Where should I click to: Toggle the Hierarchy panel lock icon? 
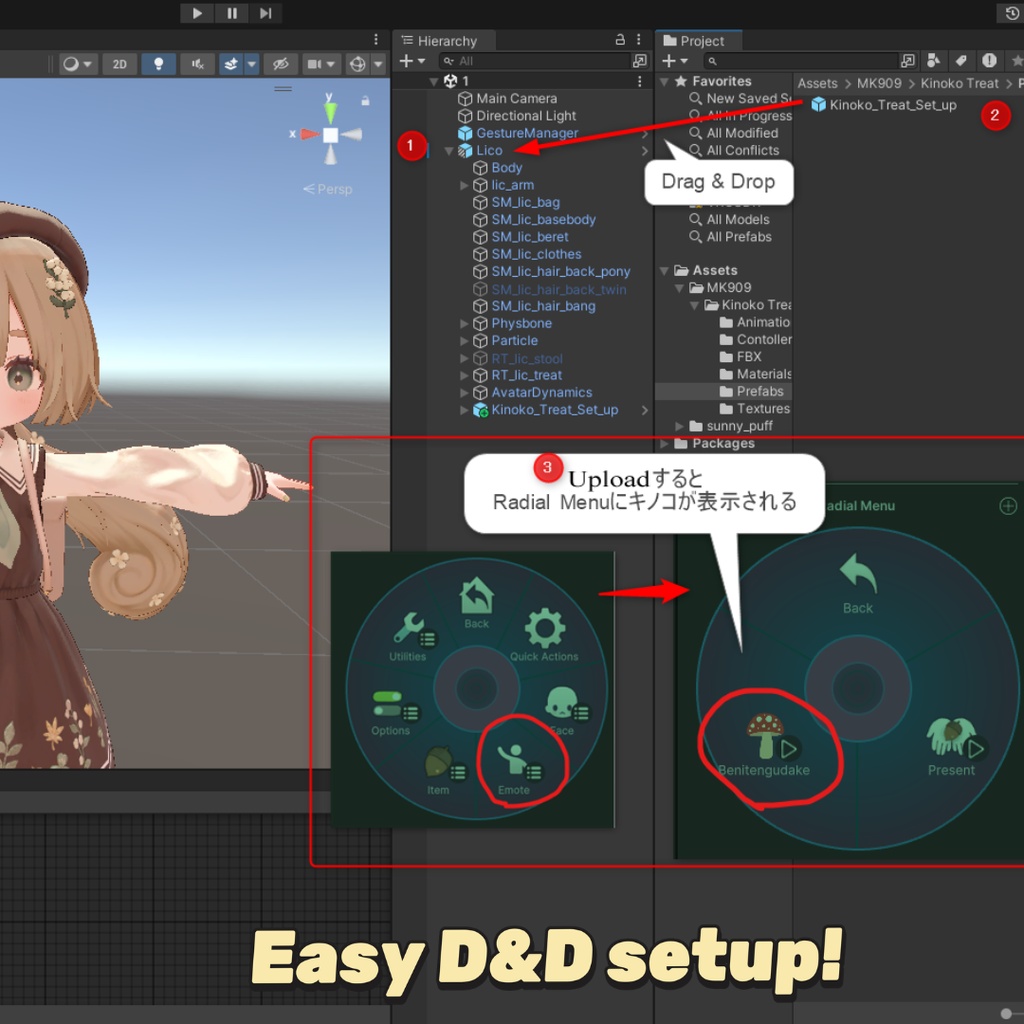(620, 40)
